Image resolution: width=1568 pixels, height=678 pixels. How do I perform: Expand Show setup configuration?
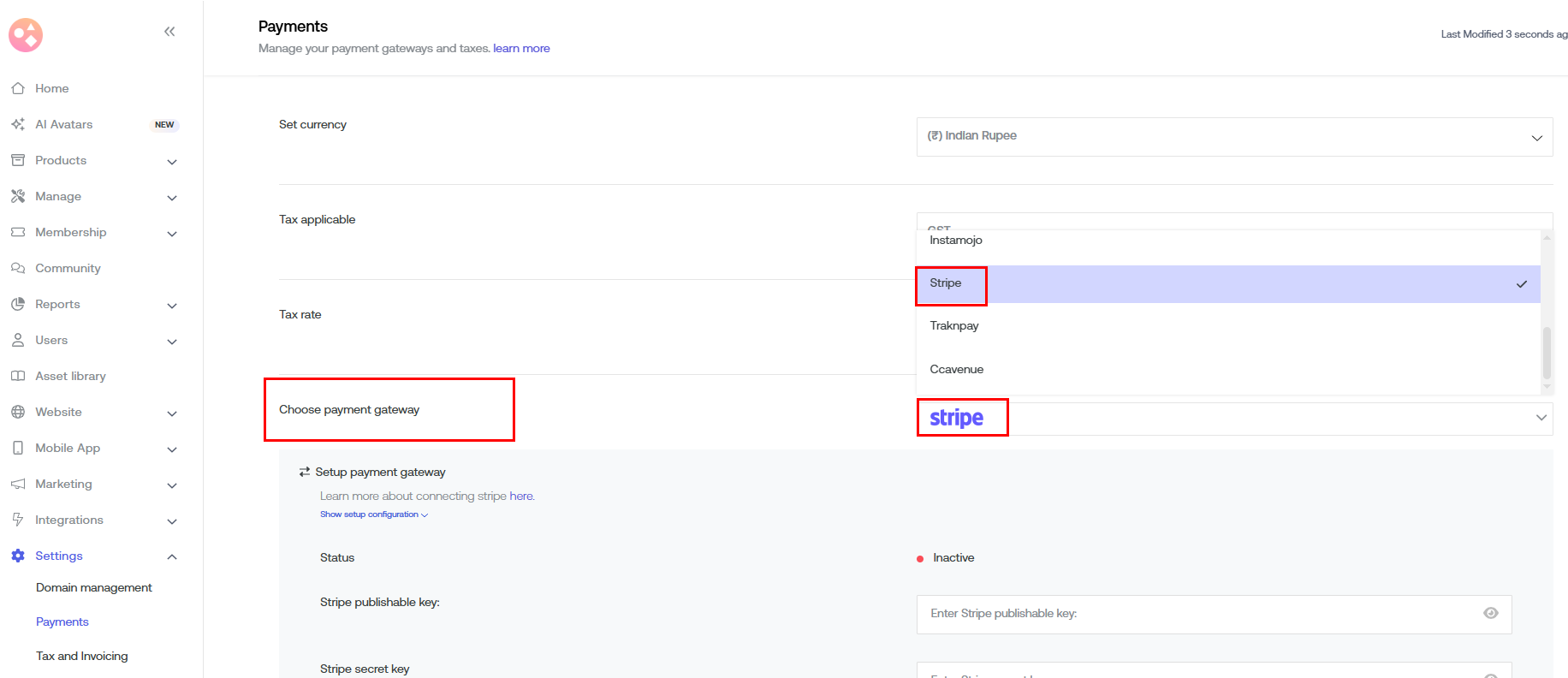[x=373, y=514]
